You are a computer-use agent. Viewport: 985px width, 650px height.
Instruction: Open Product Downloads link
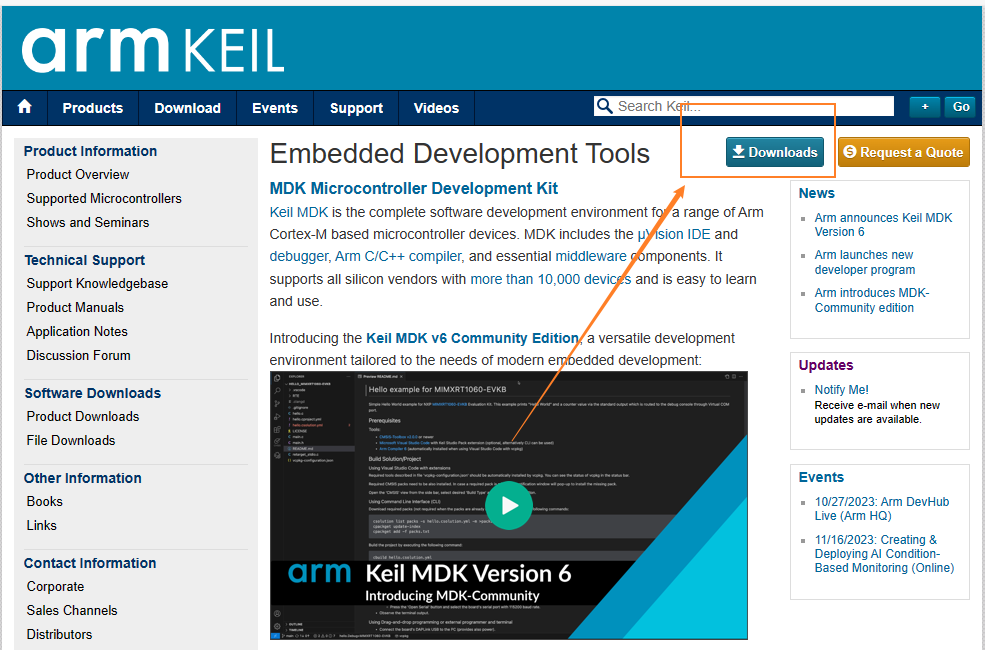[x=83, y=416]
